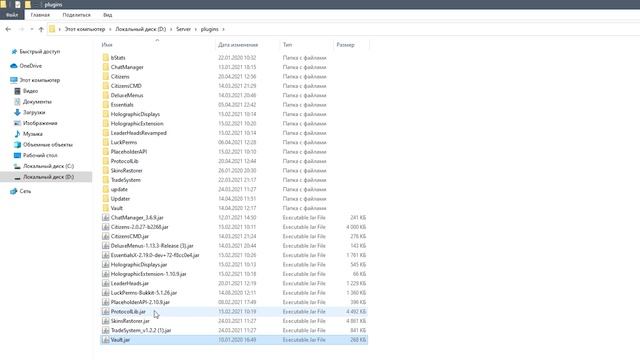Select ProtocolLib.jar file name
The width and height of the screenshot is (640, 360).
(x=128, y=311)
